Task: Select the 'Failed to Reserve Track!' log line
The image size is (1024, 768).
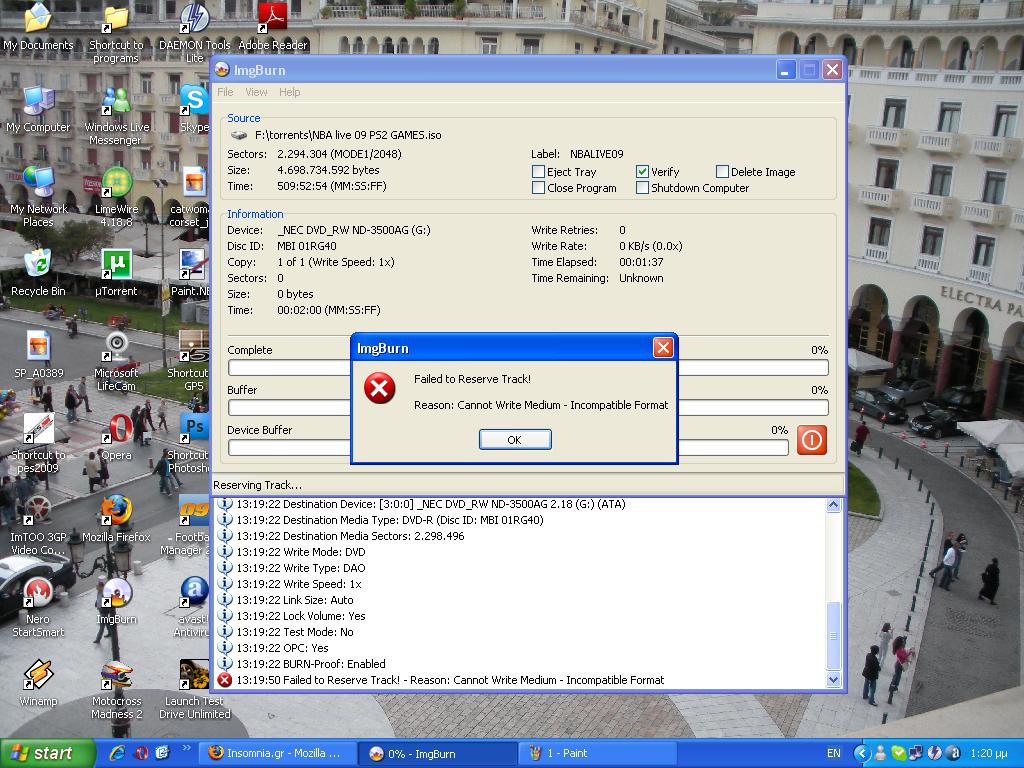Action: pos(450,680)
